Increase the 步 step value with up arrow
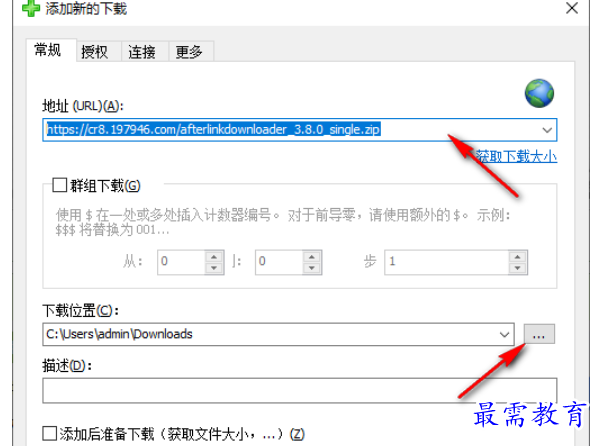 coord(518,257)
